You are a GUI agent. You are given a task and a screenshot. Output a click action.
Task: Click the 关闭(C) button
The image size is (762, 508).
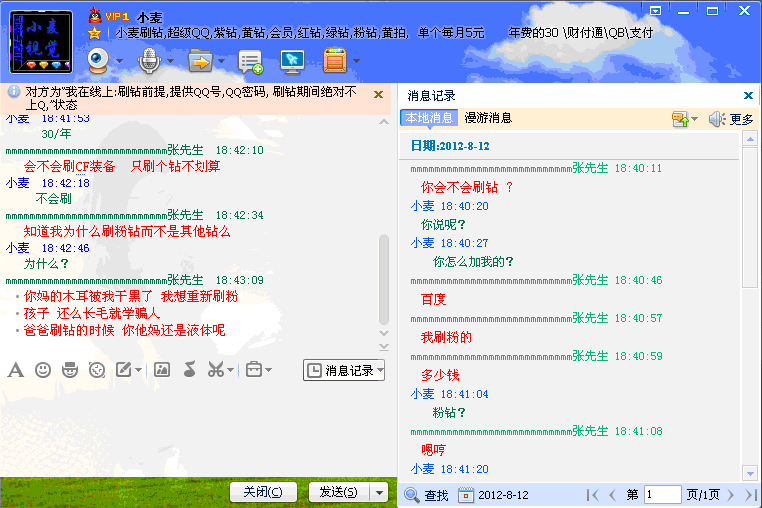(263, 492)
